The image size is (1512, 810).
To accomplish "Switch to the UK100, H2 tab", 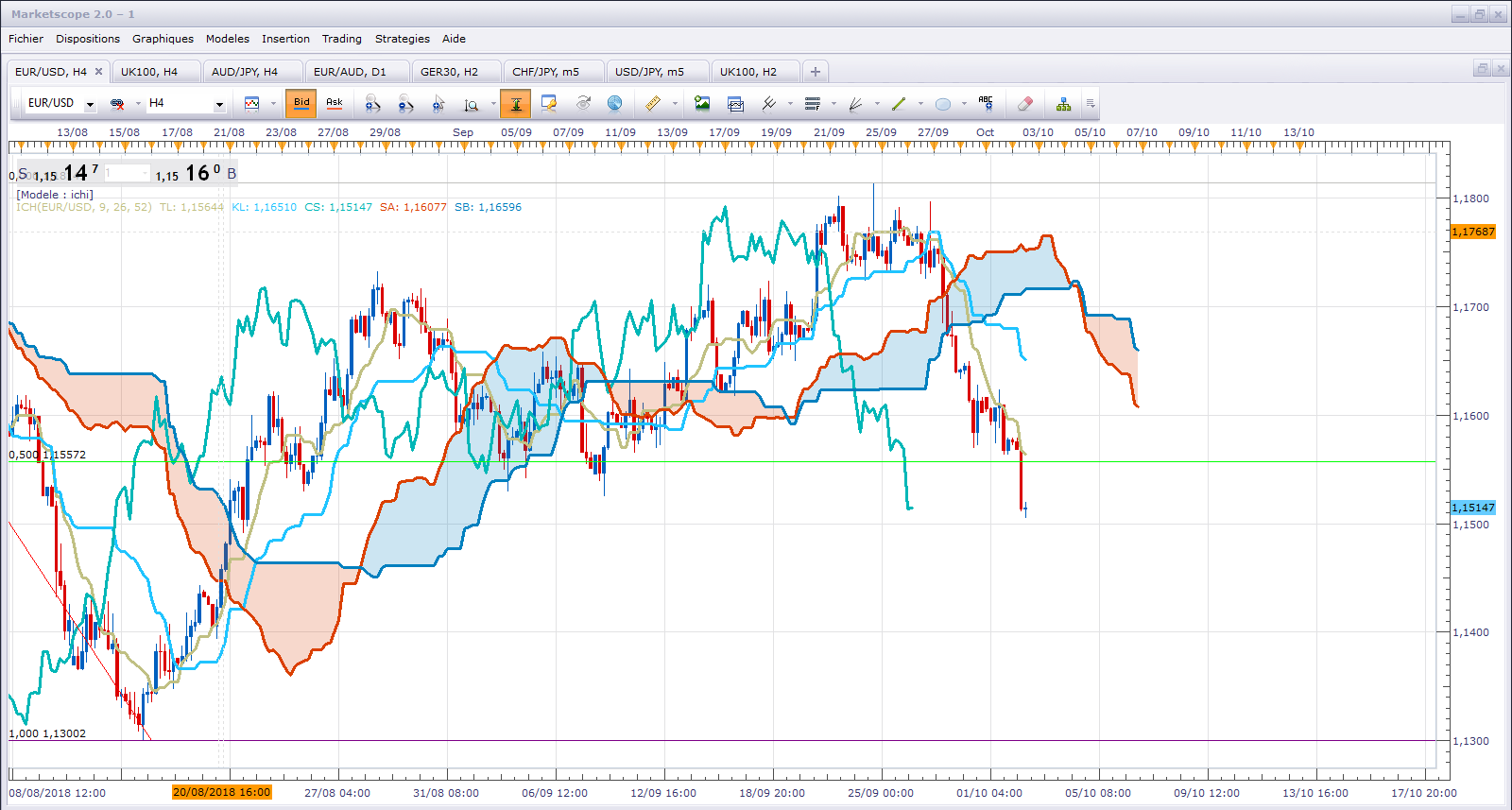I will pyautogui.click(x=756, y=72).
